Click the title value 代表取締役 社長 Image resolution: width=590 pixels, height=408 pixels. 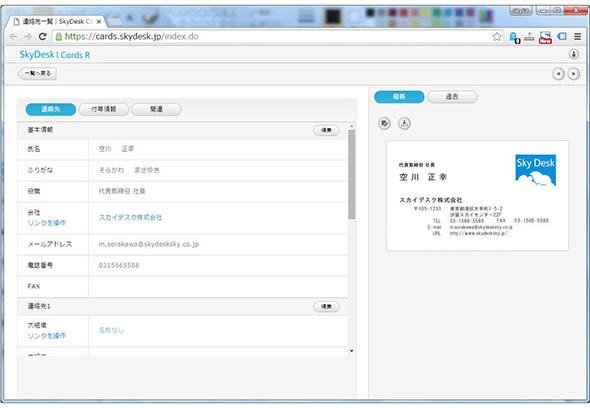pos(122,191)
